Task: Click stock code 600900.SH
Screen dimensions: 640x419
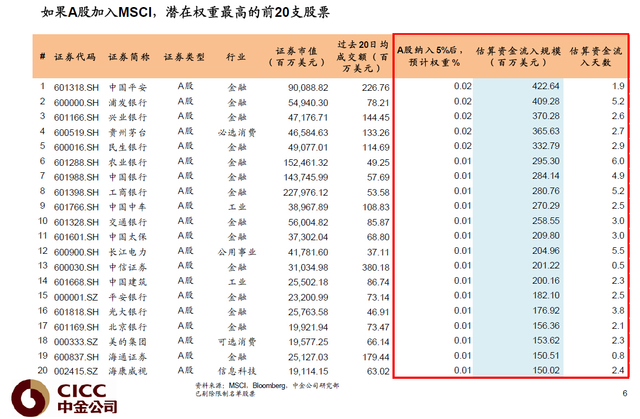Action: [x=76, y=252]
